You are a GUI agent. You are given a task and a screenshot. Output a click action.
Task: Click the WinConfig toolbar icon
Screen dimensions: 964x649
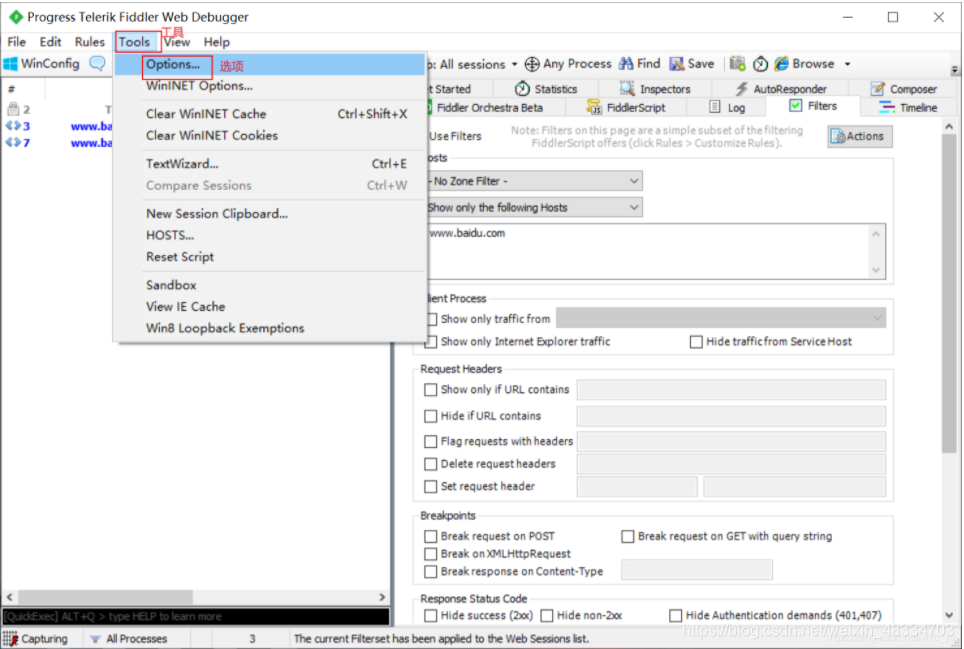pos(11,64)
